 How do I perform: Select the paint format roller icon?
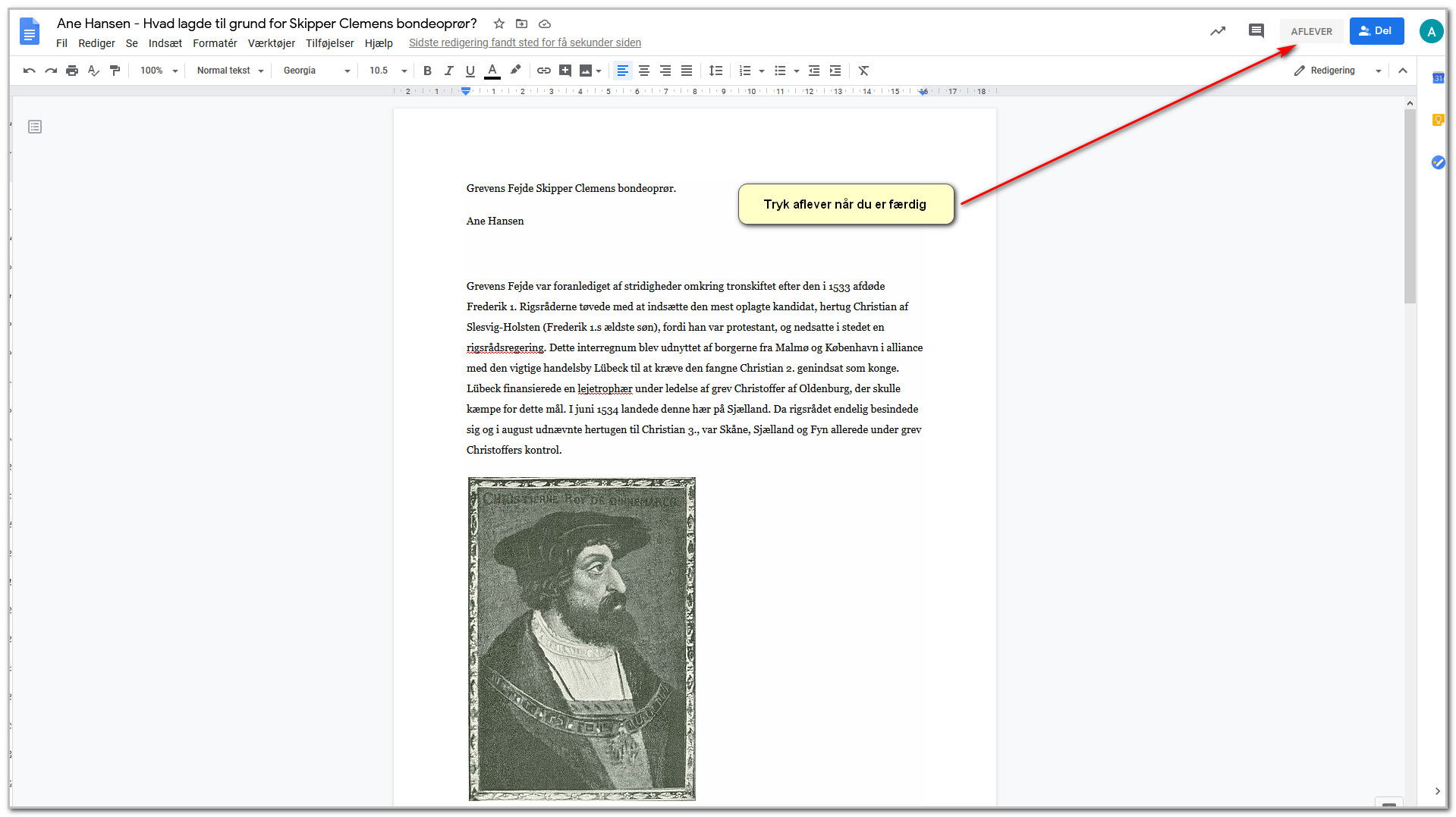tap(115, 71)
